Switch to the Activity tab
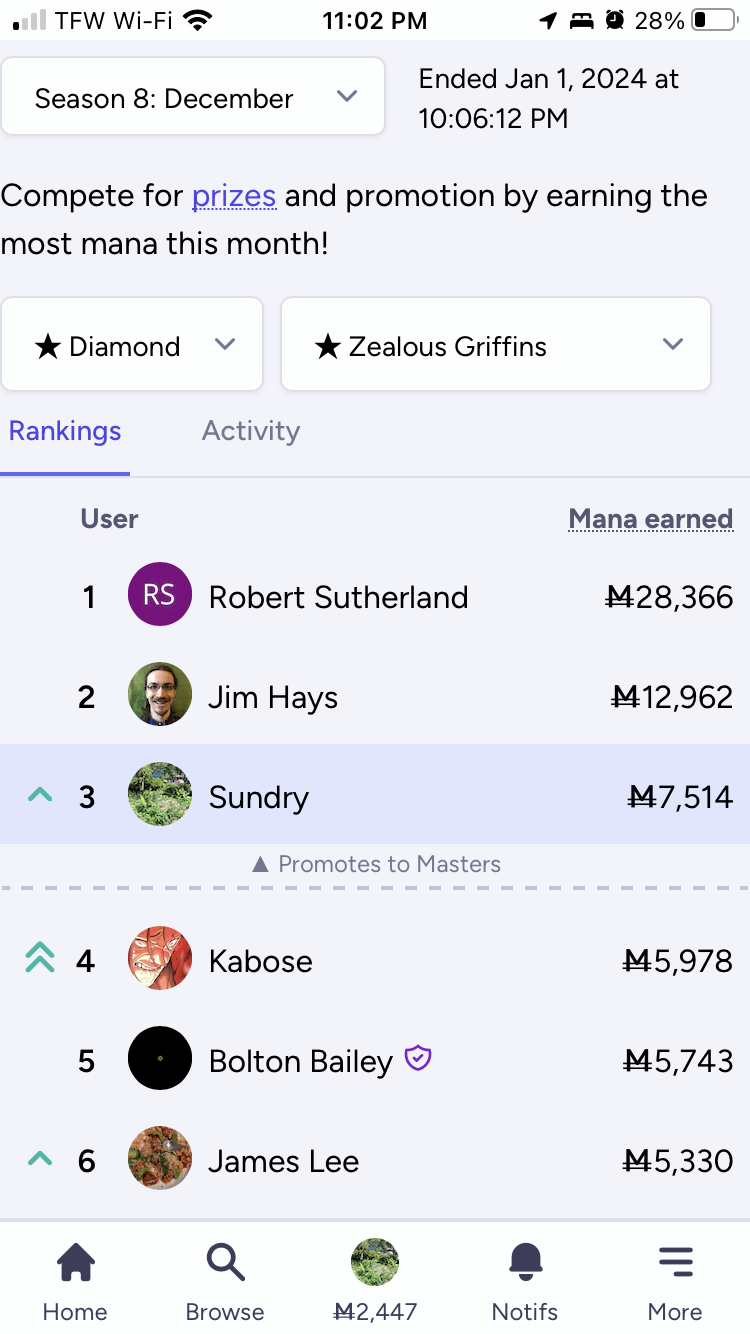This screenshot has height=1334, width=750. (x=250, y=431)
